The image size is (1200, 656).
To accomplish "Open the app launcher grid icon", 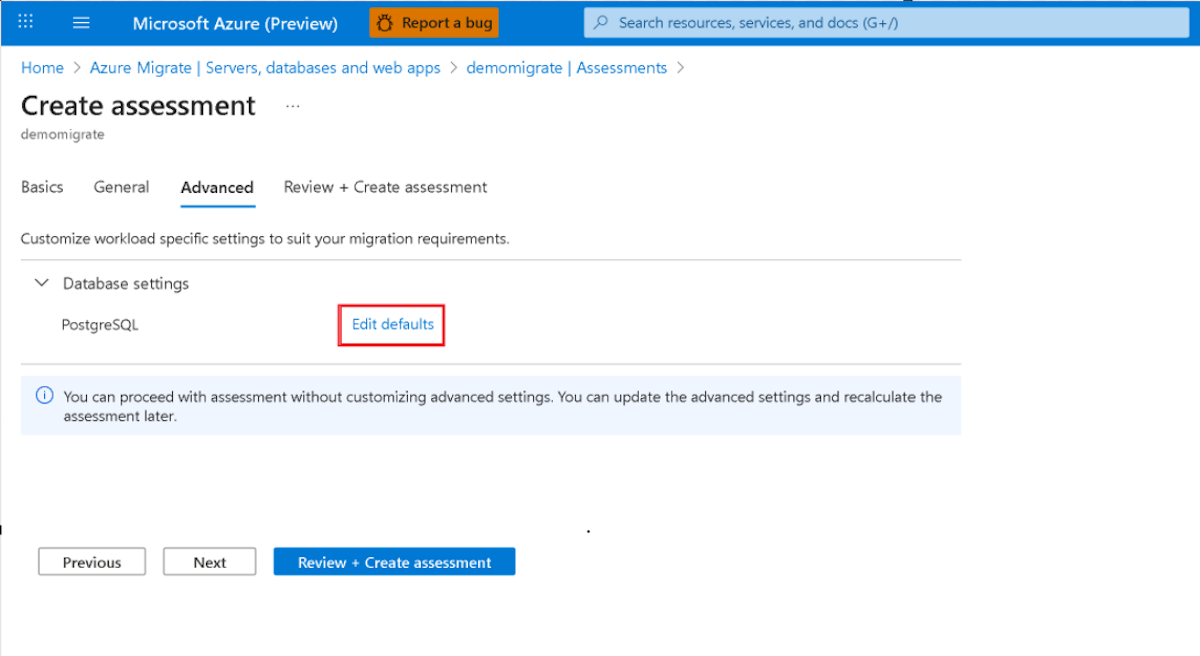I will coord(26,22).
